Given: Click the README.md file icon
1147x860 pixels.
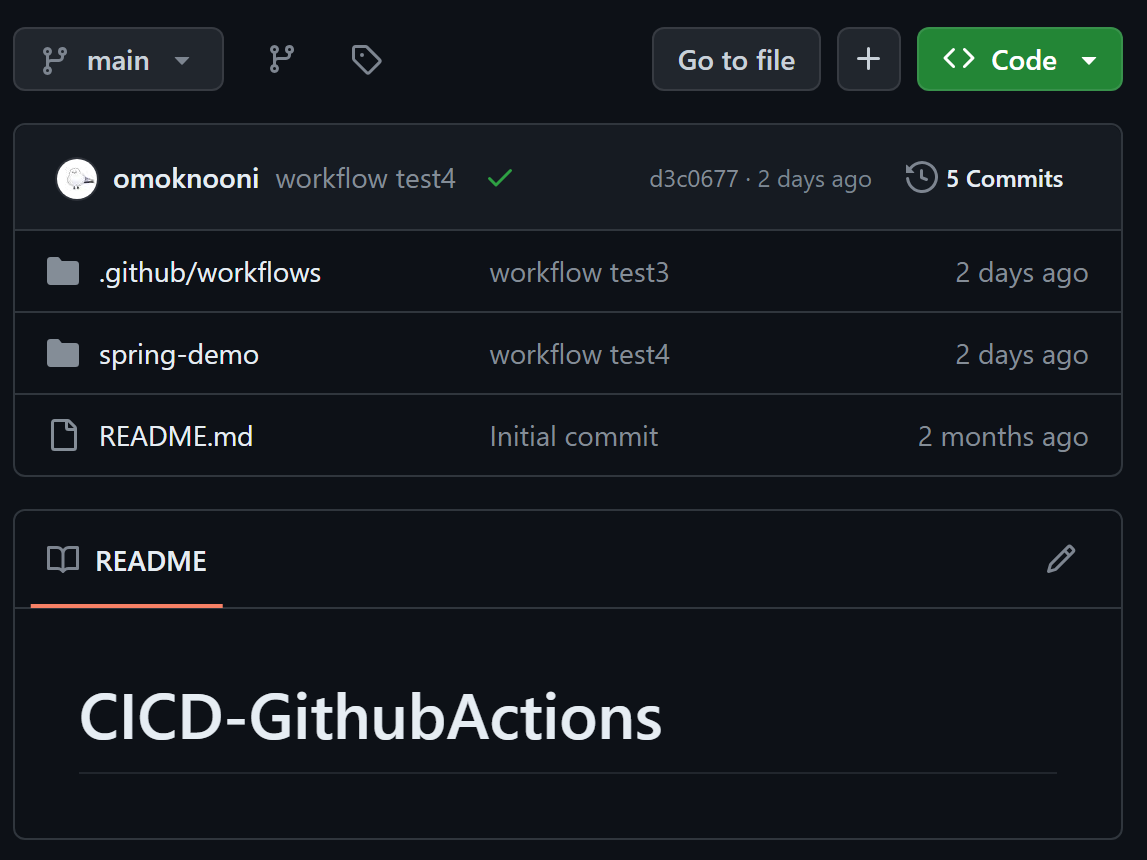Looking at the screenshot, I should [x=64, y=435].
